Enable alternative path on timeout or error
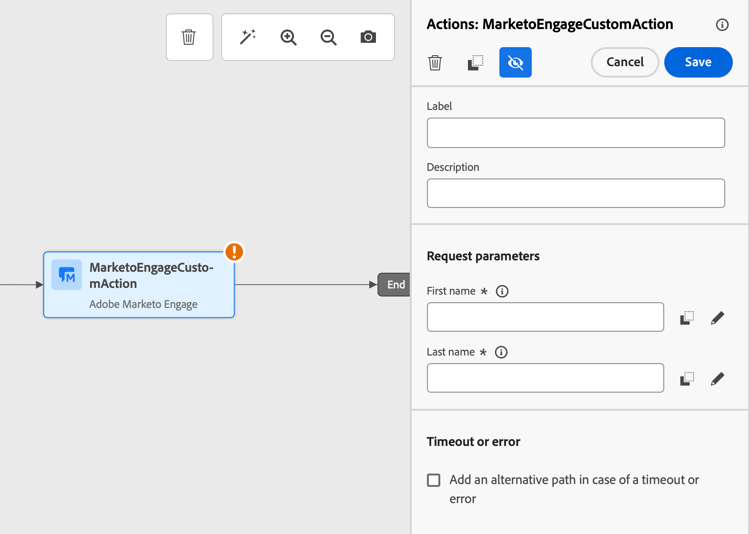The width and height of the screenshot is (750, 534). (x=434, y=480)
